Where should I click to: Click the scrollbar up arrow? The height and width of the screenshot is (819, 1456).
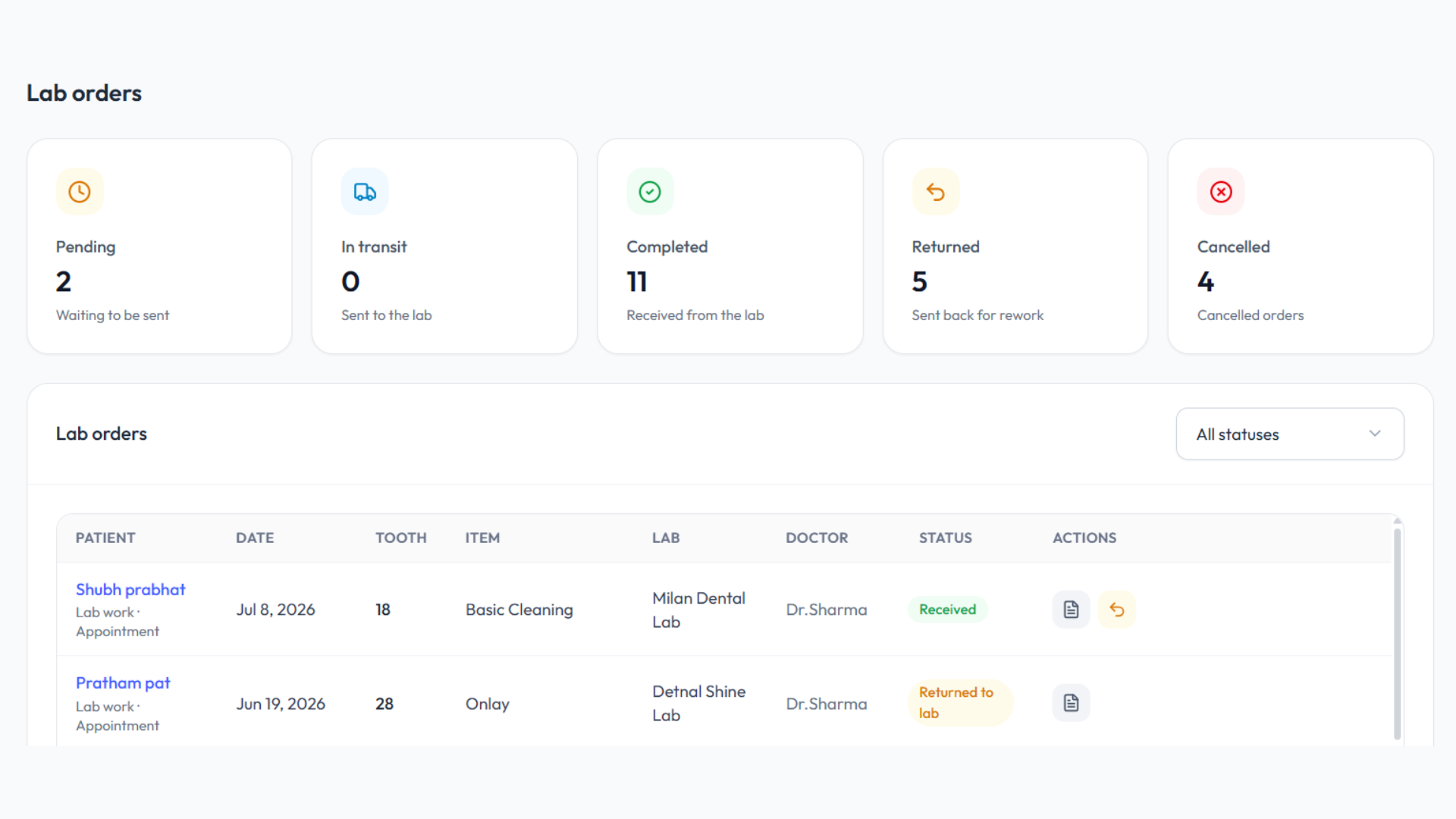[1397, 521]
